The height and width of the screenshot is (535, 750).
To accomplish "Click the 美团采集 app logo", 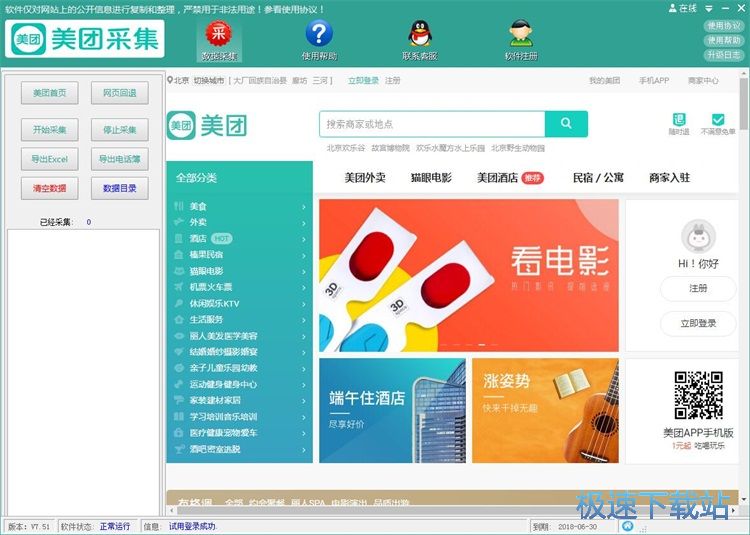I will coord(85,39).
